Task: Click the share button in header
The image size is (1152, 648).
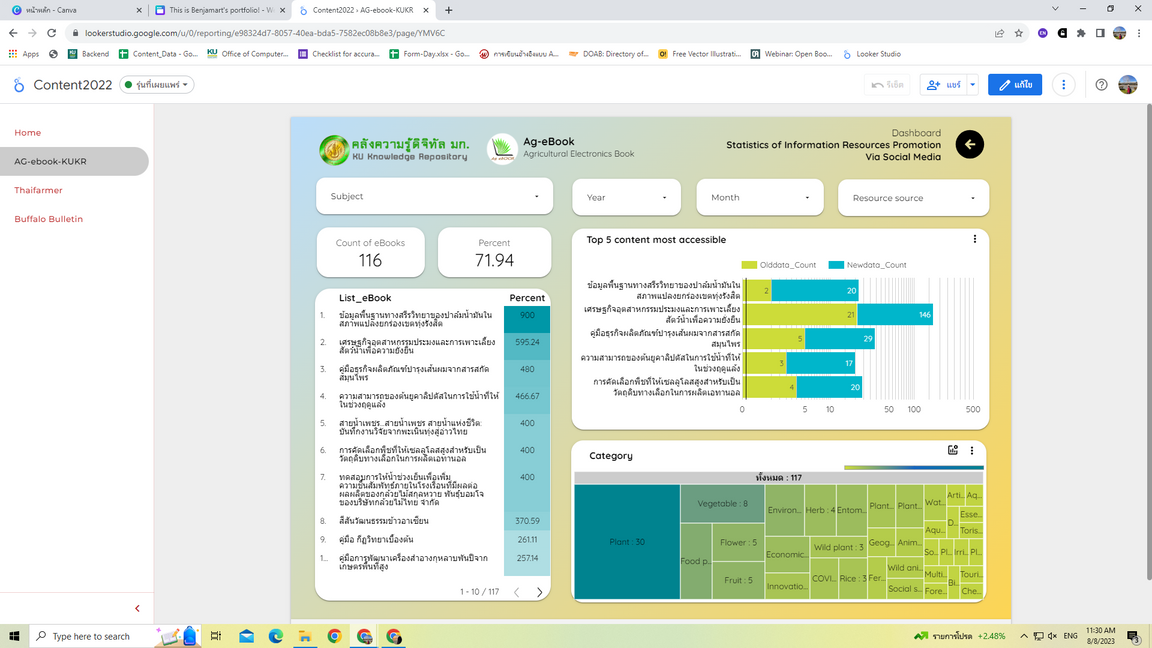Action: (x=943, y=85)
